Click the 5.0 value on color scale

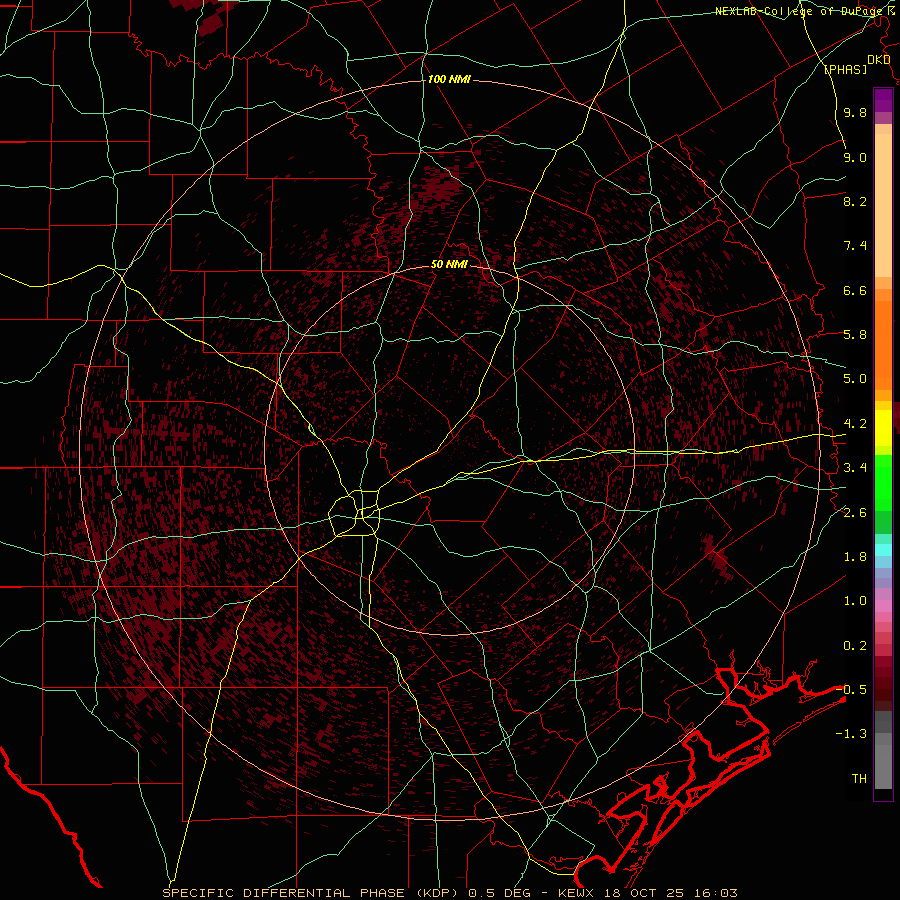coord(855,379)
